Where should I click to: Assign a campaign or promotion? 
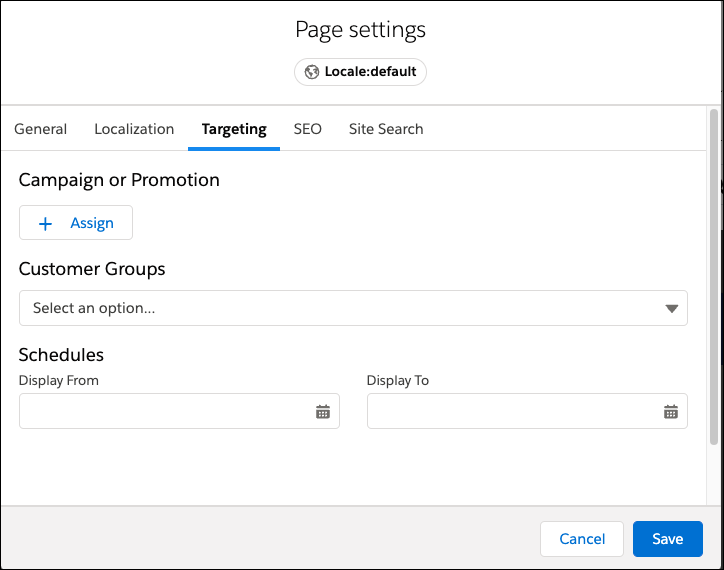pos(76,223)
